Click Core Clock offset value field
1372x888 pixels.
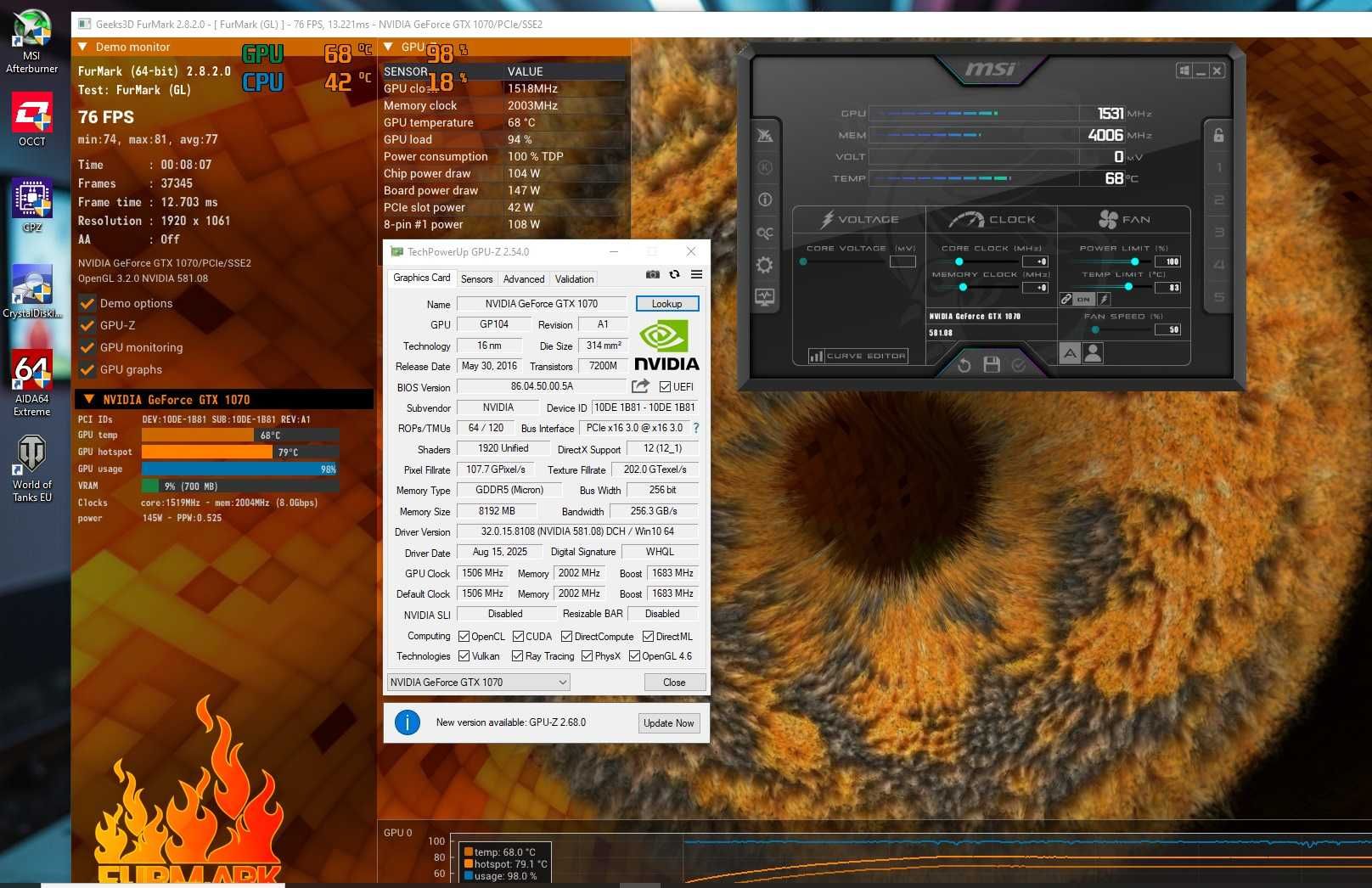click(1037, 261)
